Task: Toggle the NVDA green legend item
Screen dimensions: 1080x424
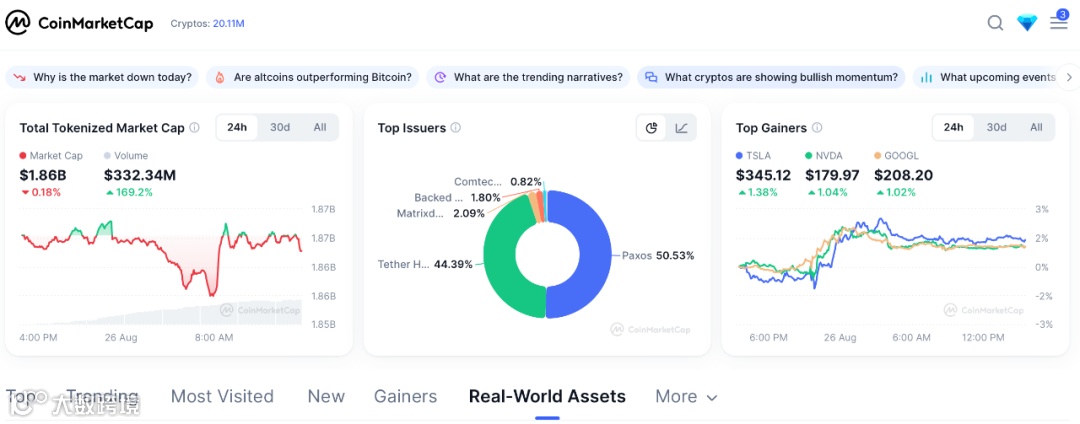Action: point(824,156)
